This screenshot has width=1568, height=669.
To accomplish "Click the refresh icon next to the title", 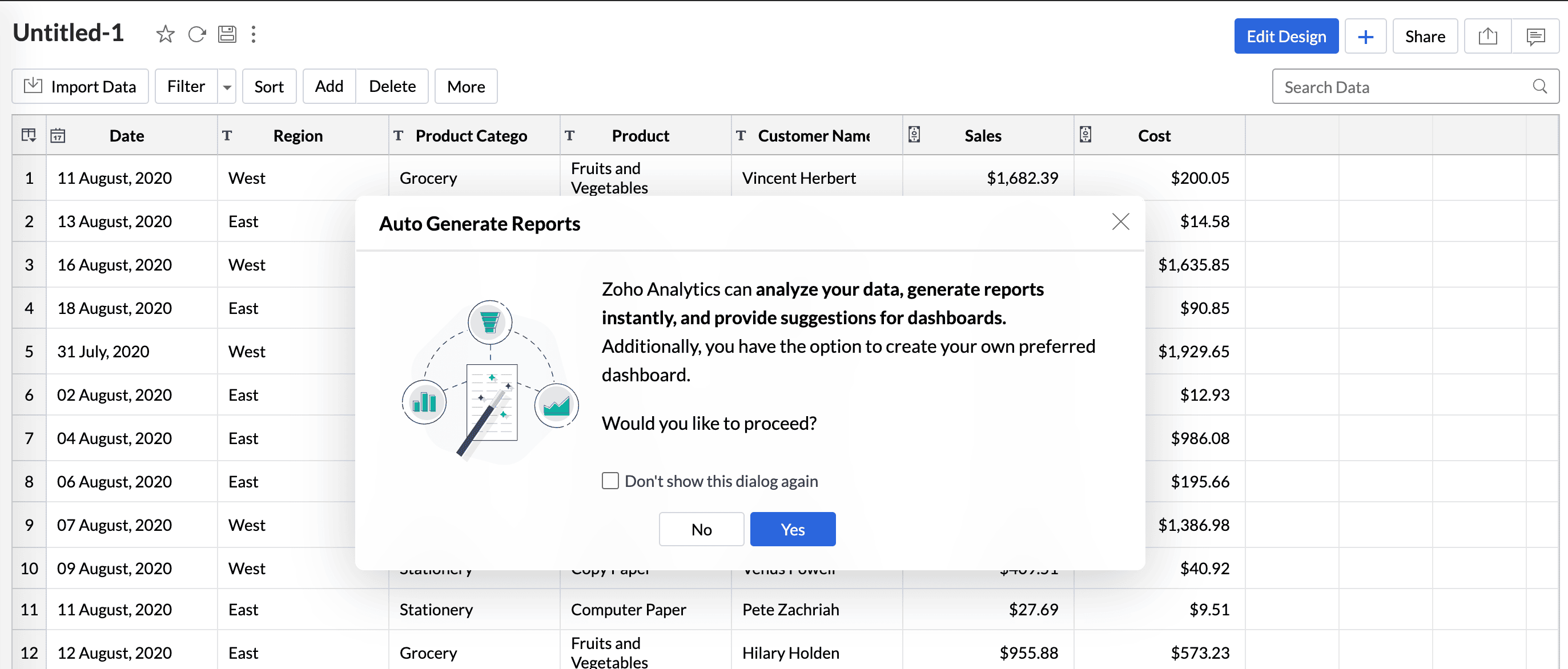I will [x=196, y=34].
